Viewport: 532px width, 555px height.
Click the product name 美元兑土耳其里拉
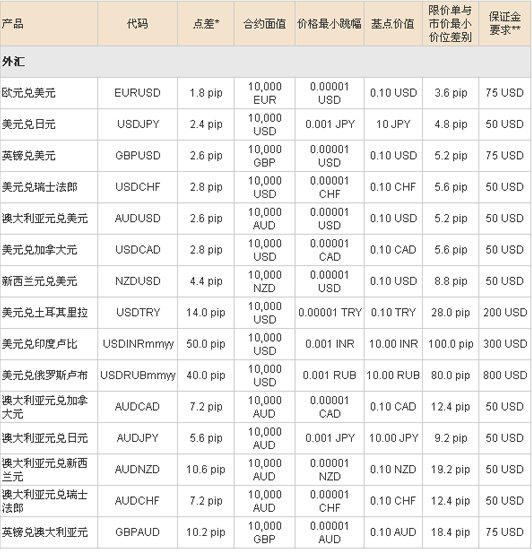pyautogui.click(x=45, y=313)
